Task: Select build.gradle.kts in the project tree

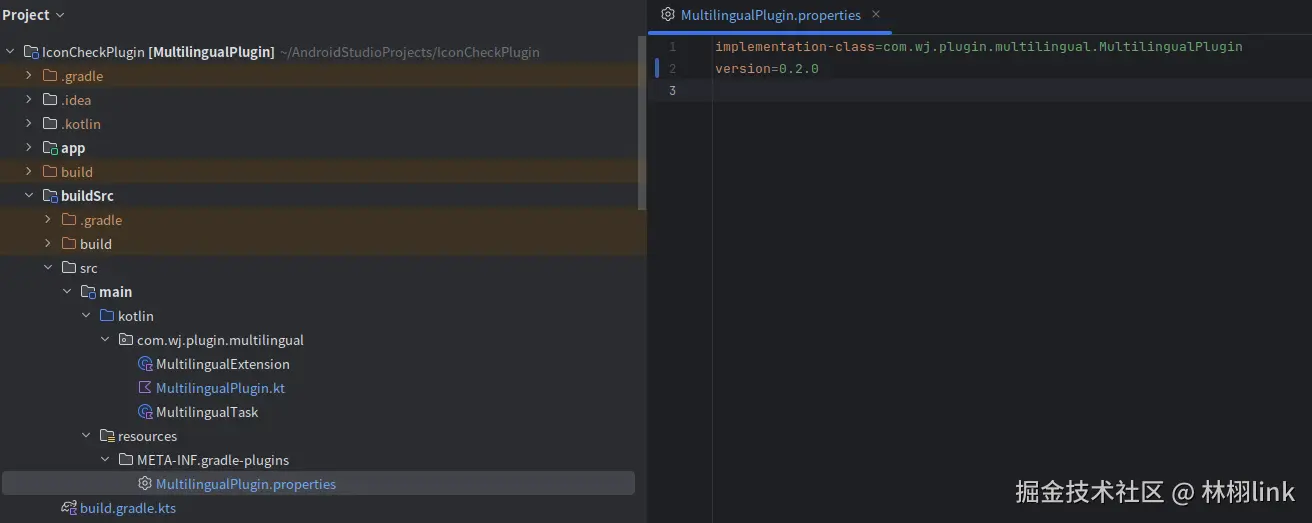Action: tap(128, 508)
